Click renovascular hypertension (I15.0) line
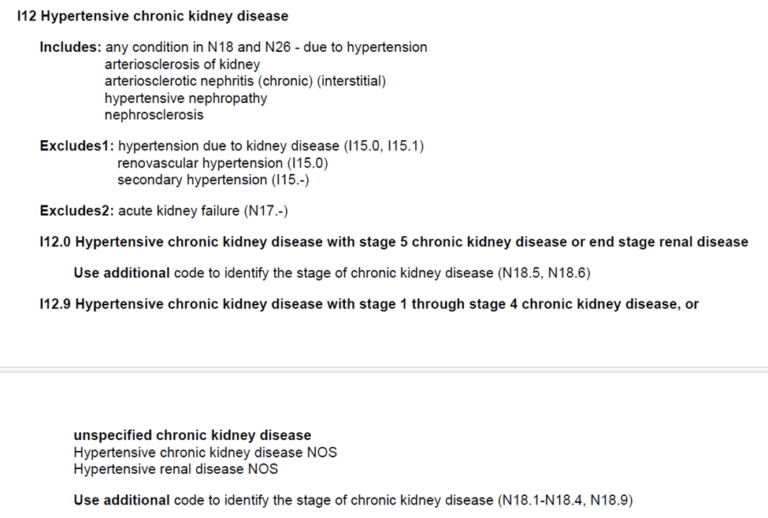The image size is (768, 518). click(x=222, y=163)
